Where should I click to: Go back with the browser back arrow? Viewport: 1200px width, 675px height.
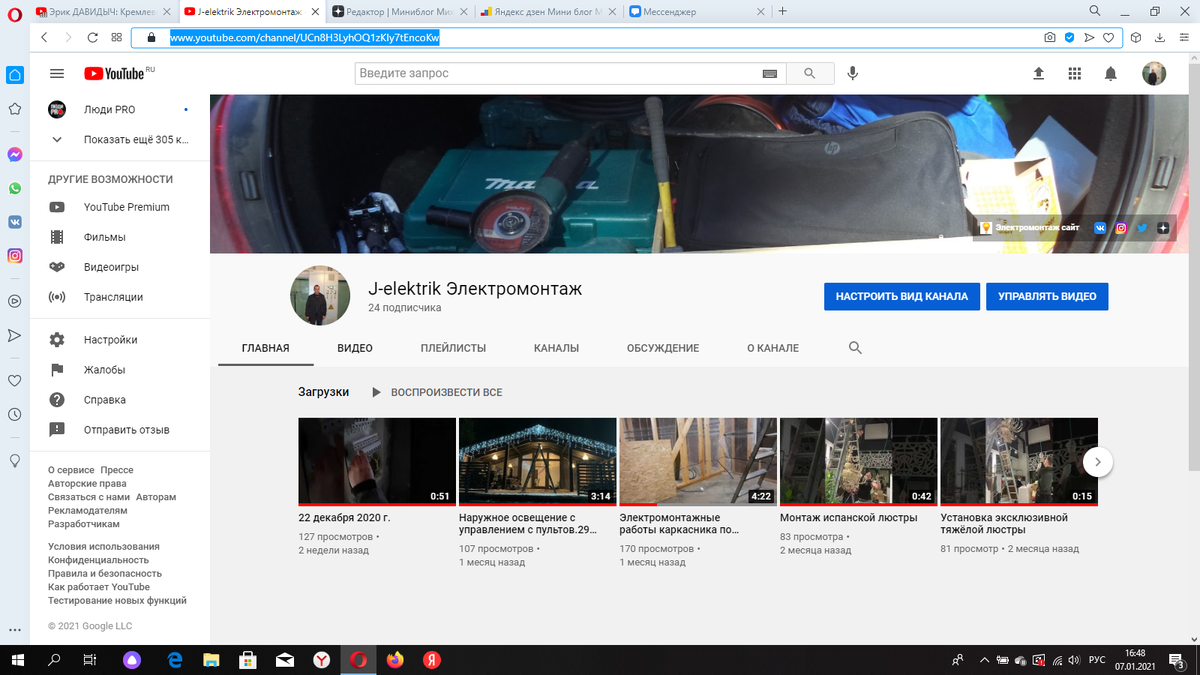pyautogui.click(x=45, y=37)
